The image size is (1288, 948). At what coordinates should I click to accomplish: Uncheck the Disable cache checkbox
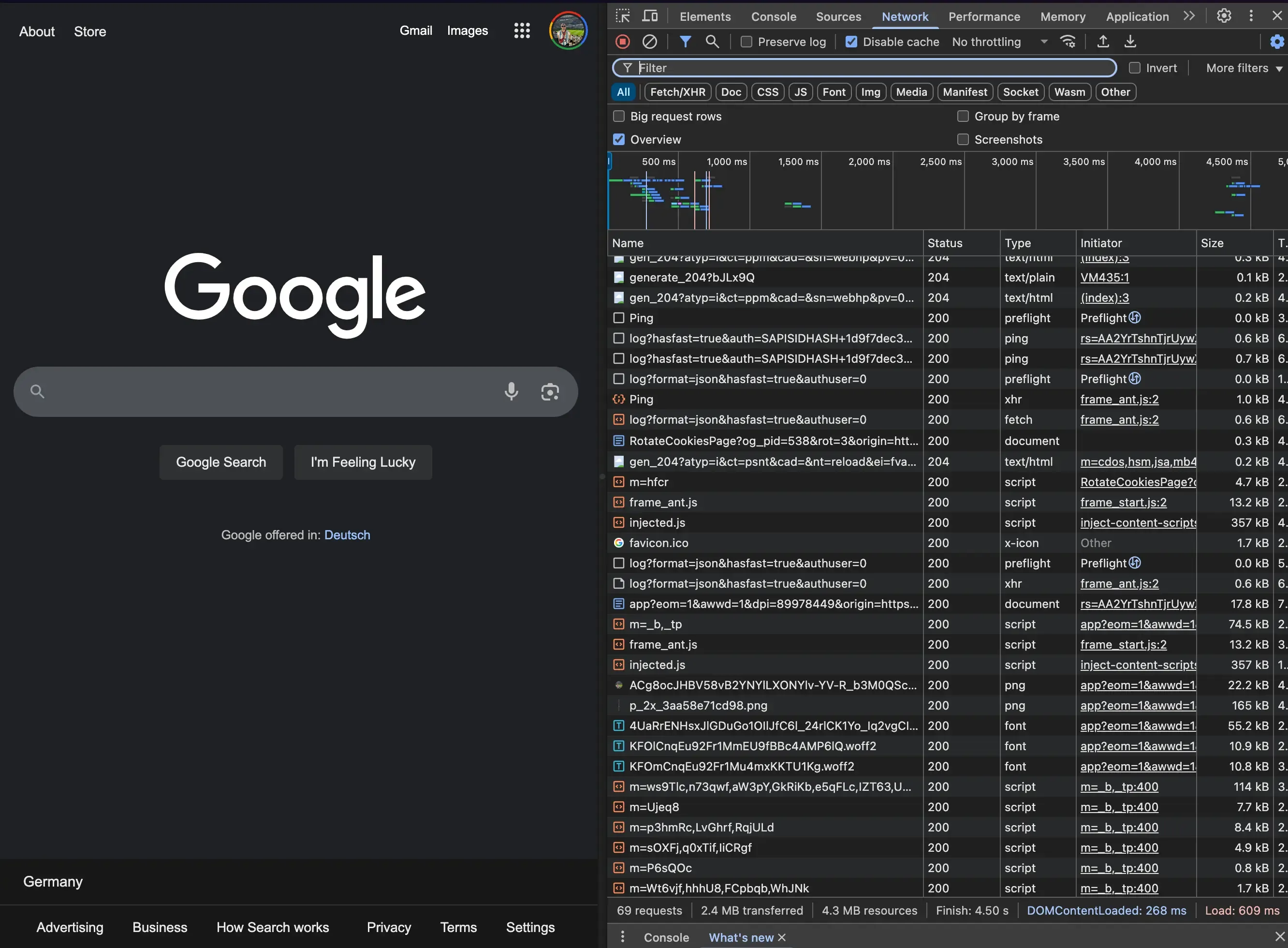tap(851, 42)
